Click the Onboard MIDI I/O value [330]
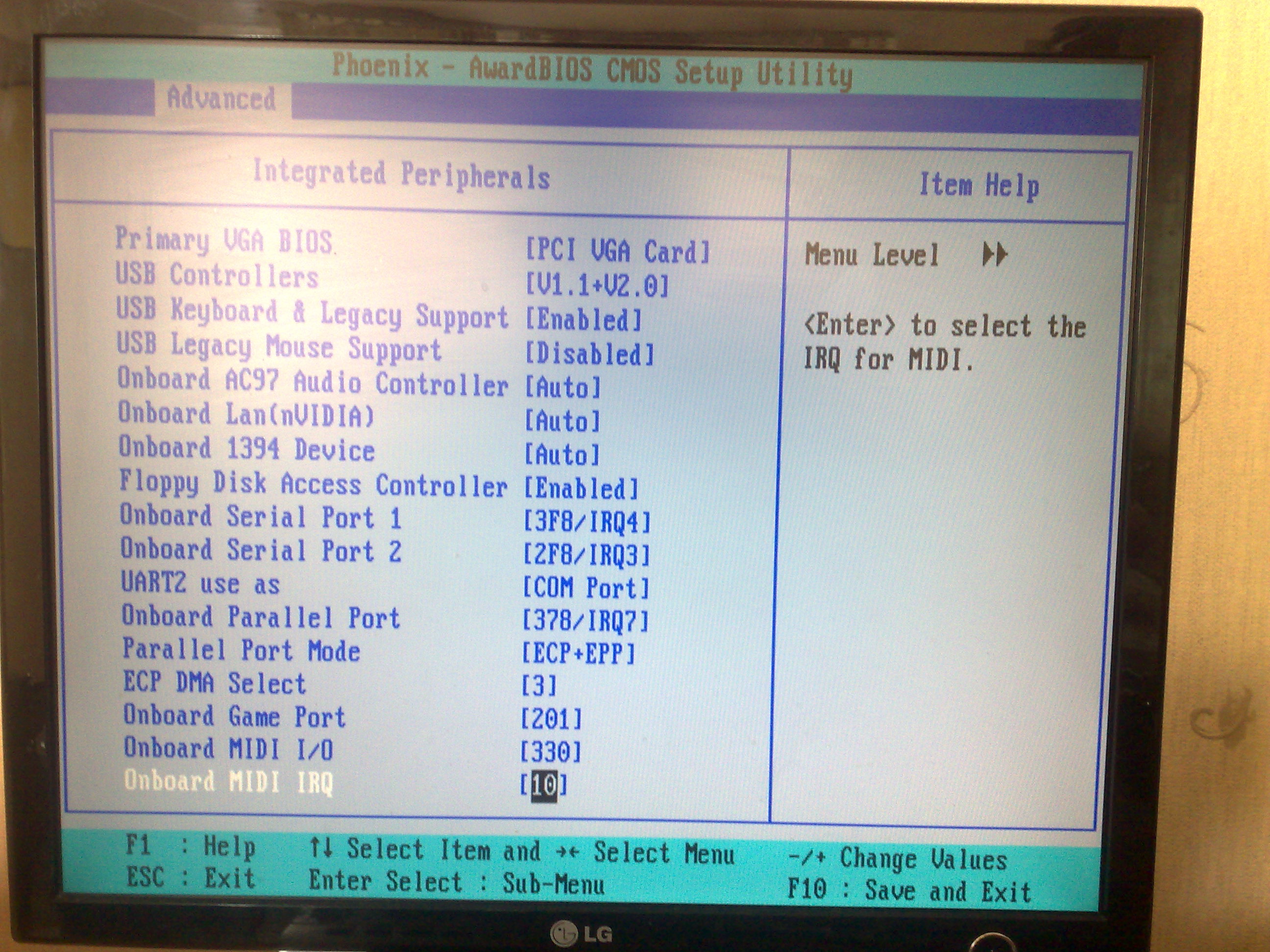This screenshot has height=952, width=1270. (551, 749)
